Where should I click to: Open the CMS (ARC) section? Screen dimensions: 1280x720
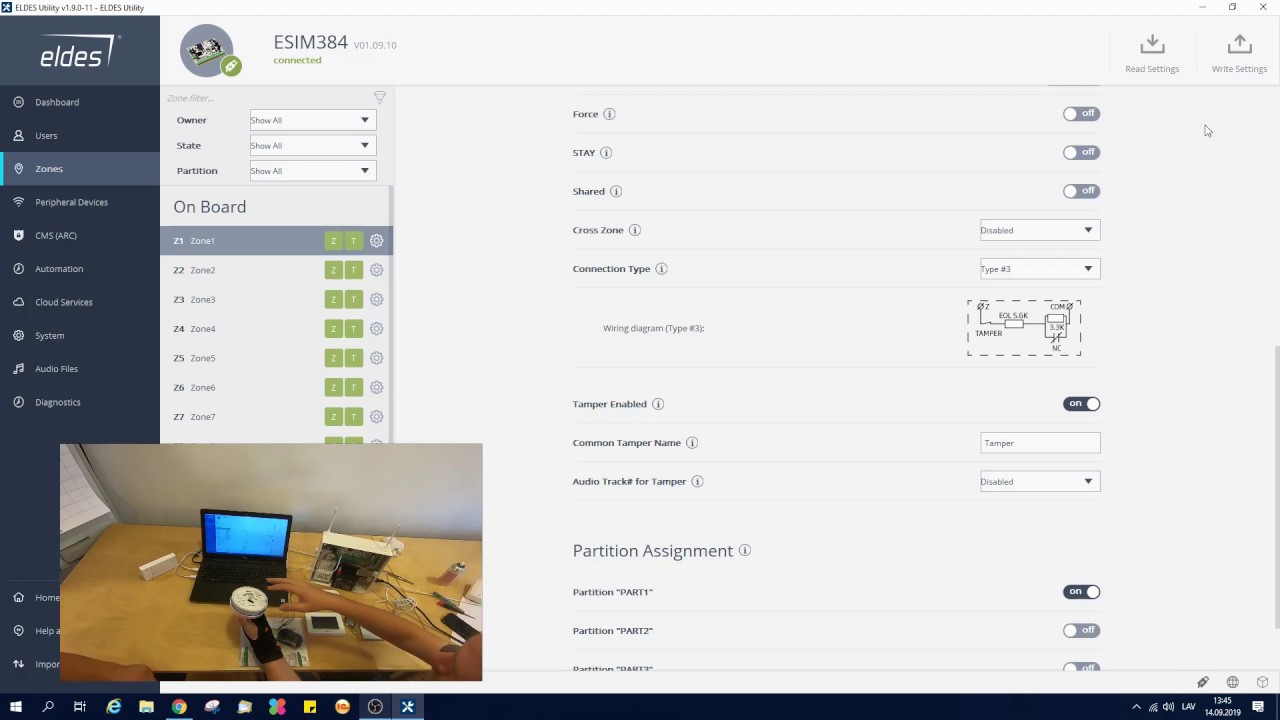[x=80, y=235]
